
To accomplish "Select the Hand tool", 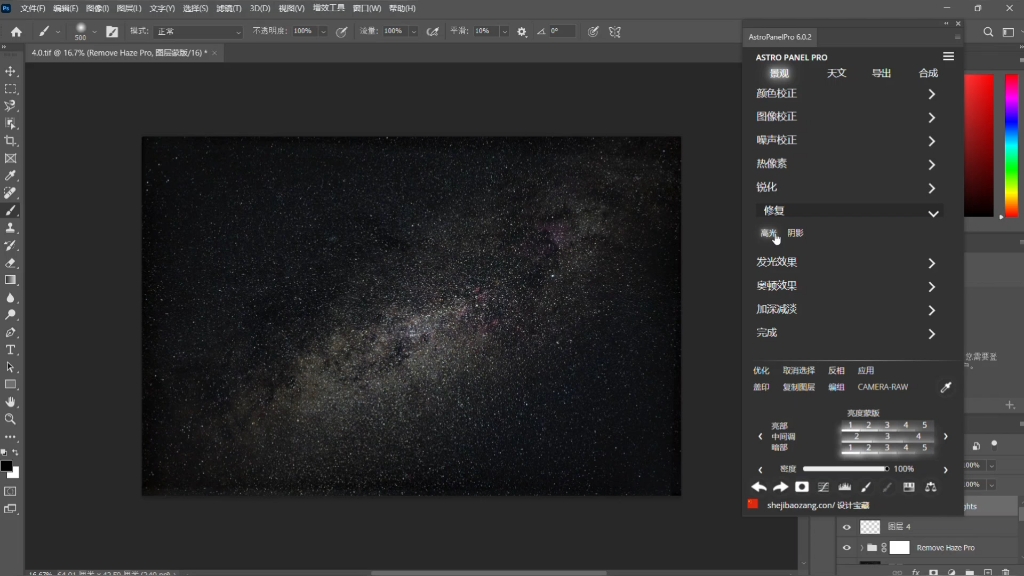I will click(x=10, y=402).
